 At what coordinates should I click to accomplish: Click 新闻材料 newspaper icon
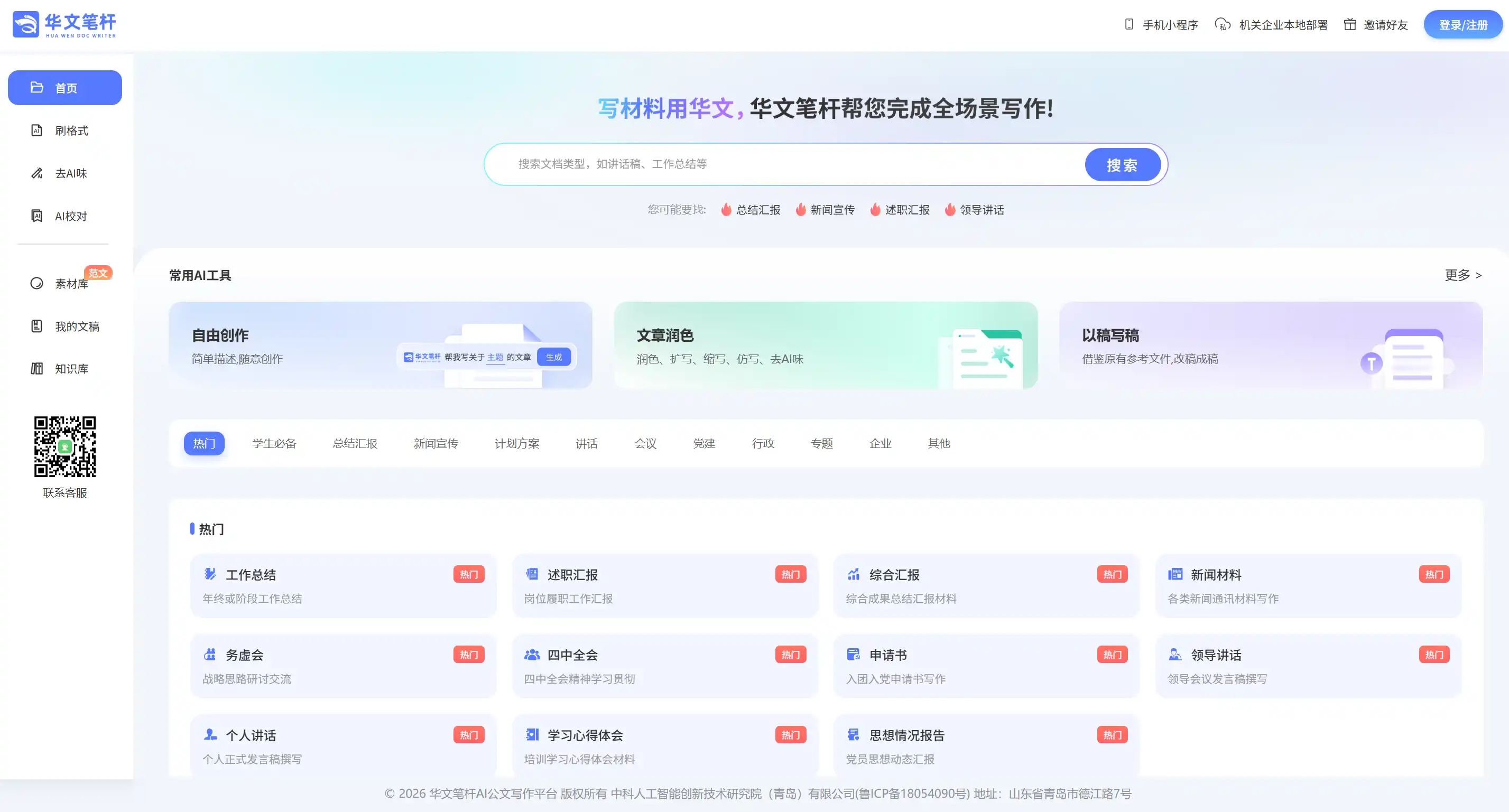tap(1175, 574)
